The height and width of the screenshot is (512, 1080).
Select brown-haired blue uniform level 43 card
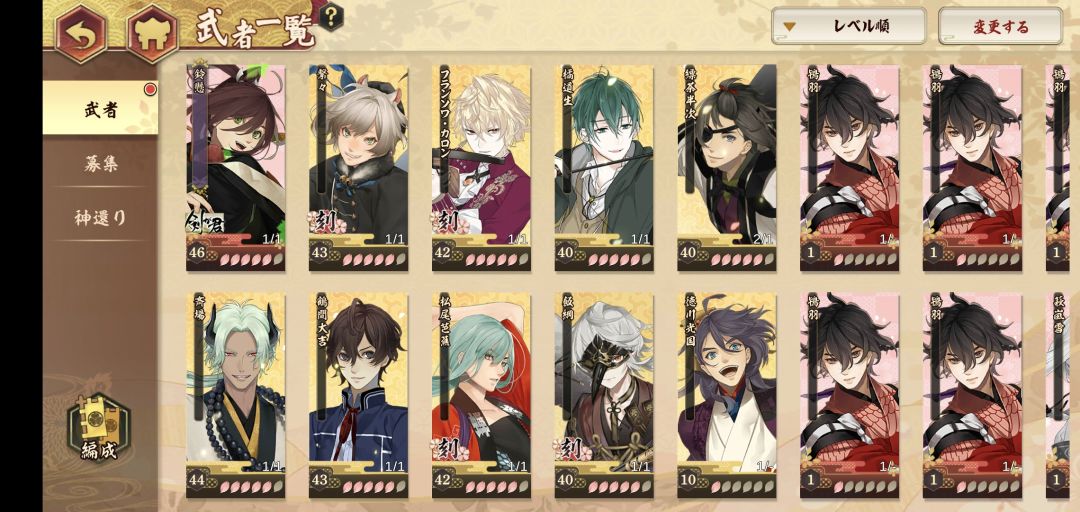[358, 395]
